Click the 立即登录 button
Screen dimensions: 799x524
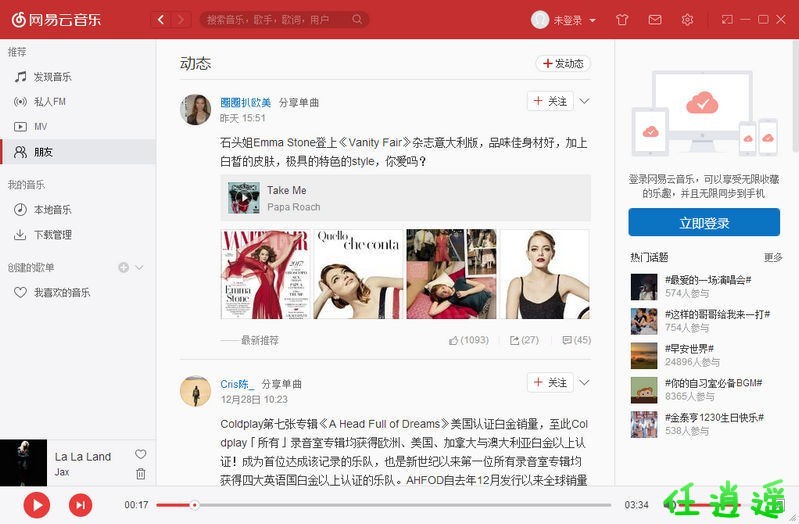(x=704, y=222)
